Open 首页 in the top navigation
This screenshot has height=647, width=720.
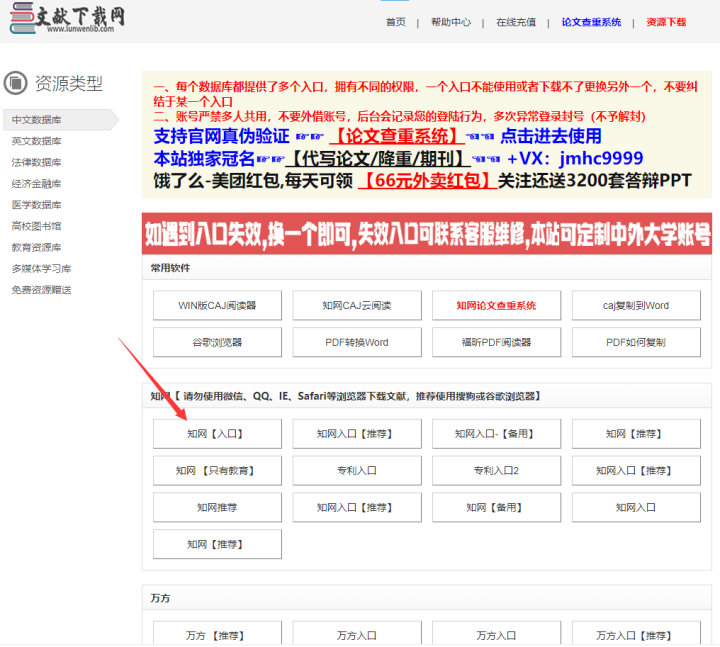(x=396, y=22)
